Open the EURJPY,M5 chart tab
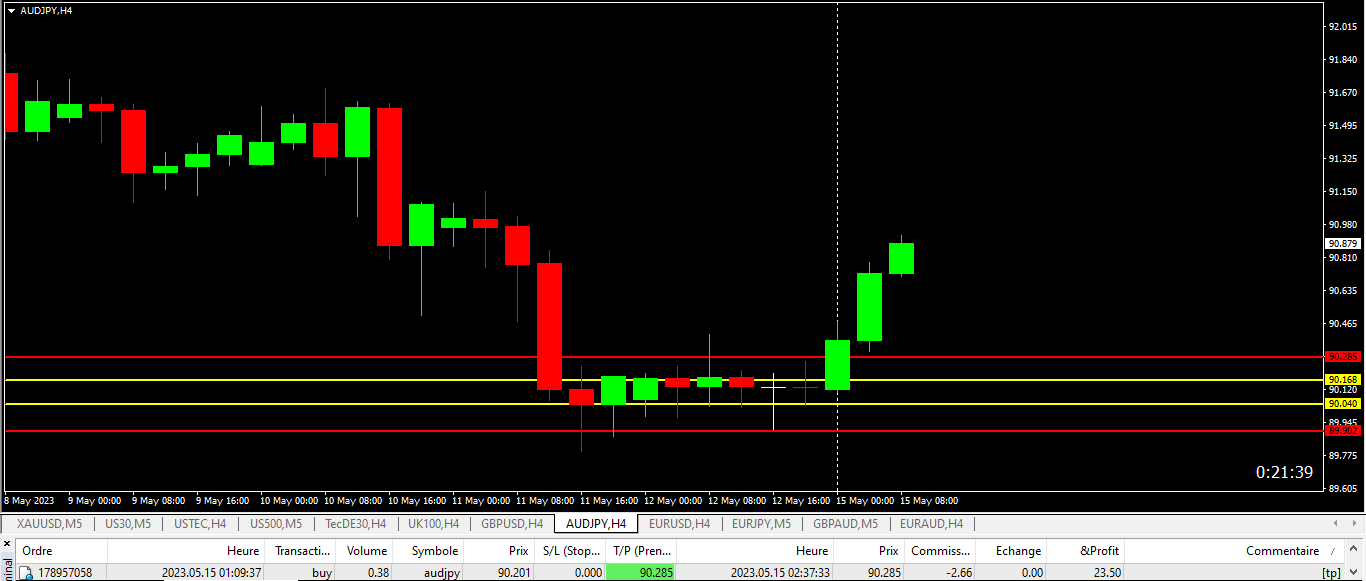1366x581 pixels. point(761,523)
